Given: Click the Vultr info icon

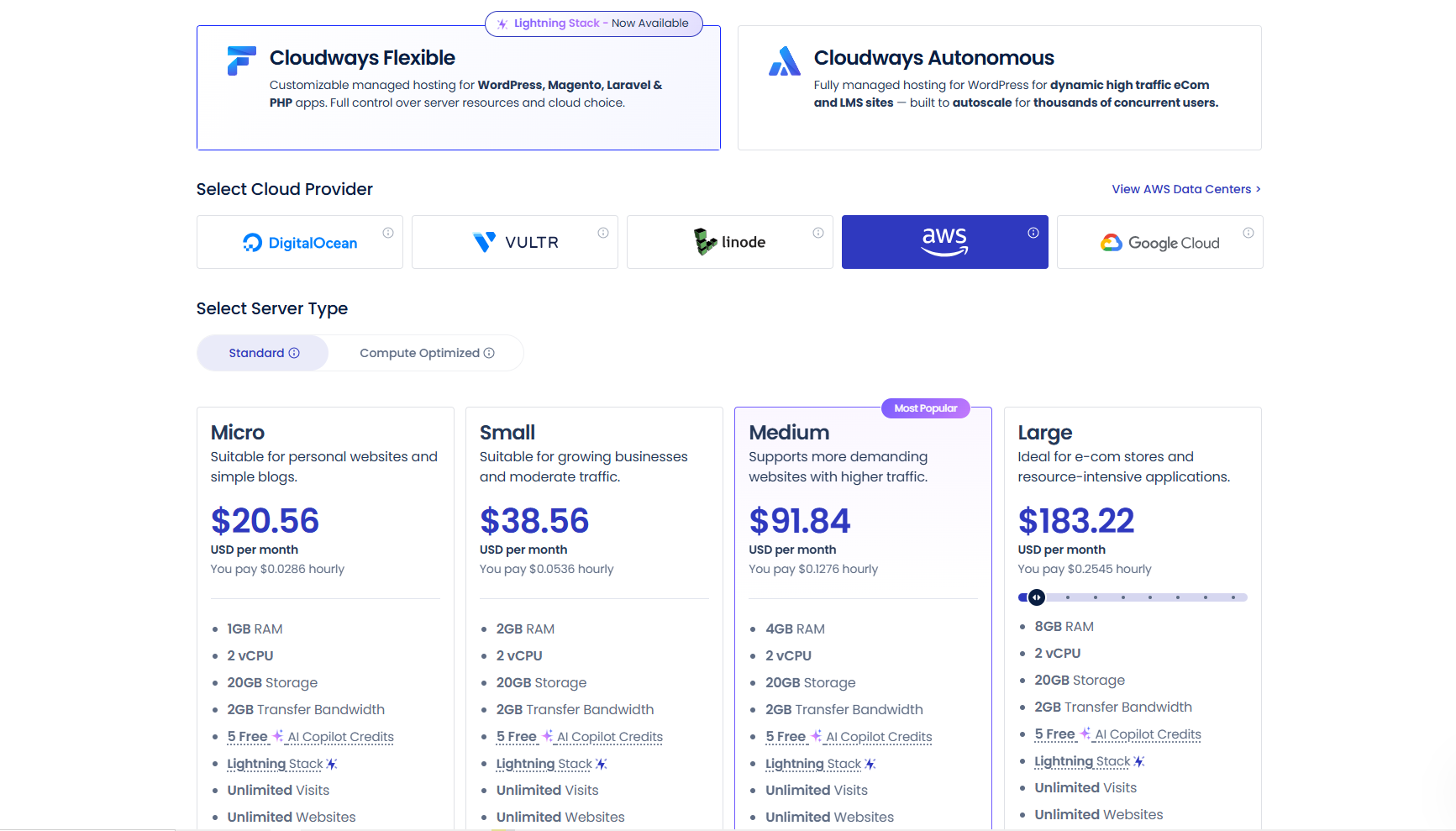Looking at the screenshot, I should point(603,233).
